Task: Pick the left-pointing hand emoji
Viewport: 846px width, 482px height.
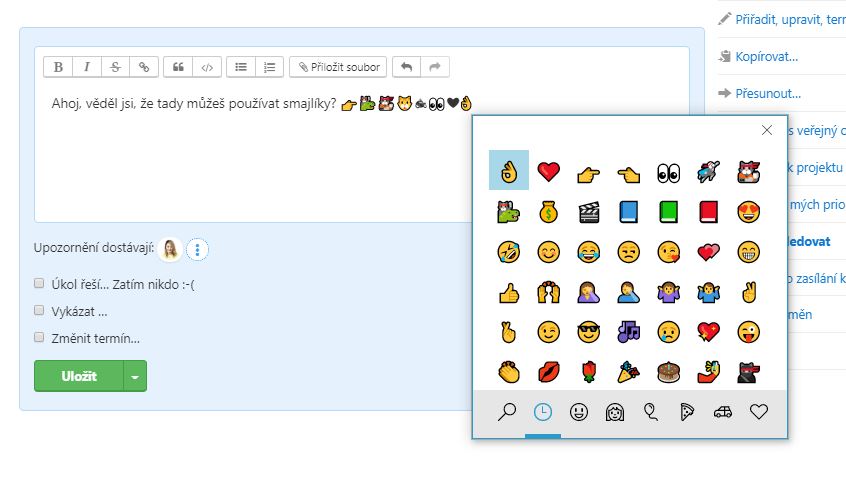Action: click(x=629, y=174)
